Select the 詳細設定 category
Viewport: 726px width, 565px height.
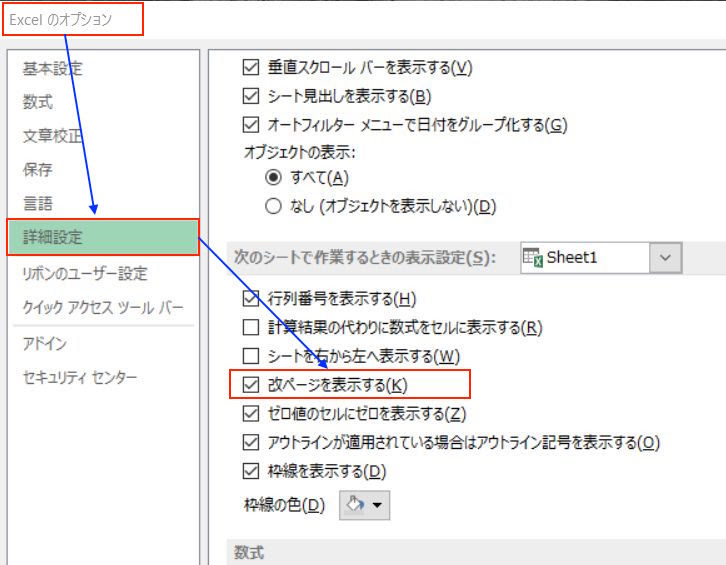[x=103, y=237]
